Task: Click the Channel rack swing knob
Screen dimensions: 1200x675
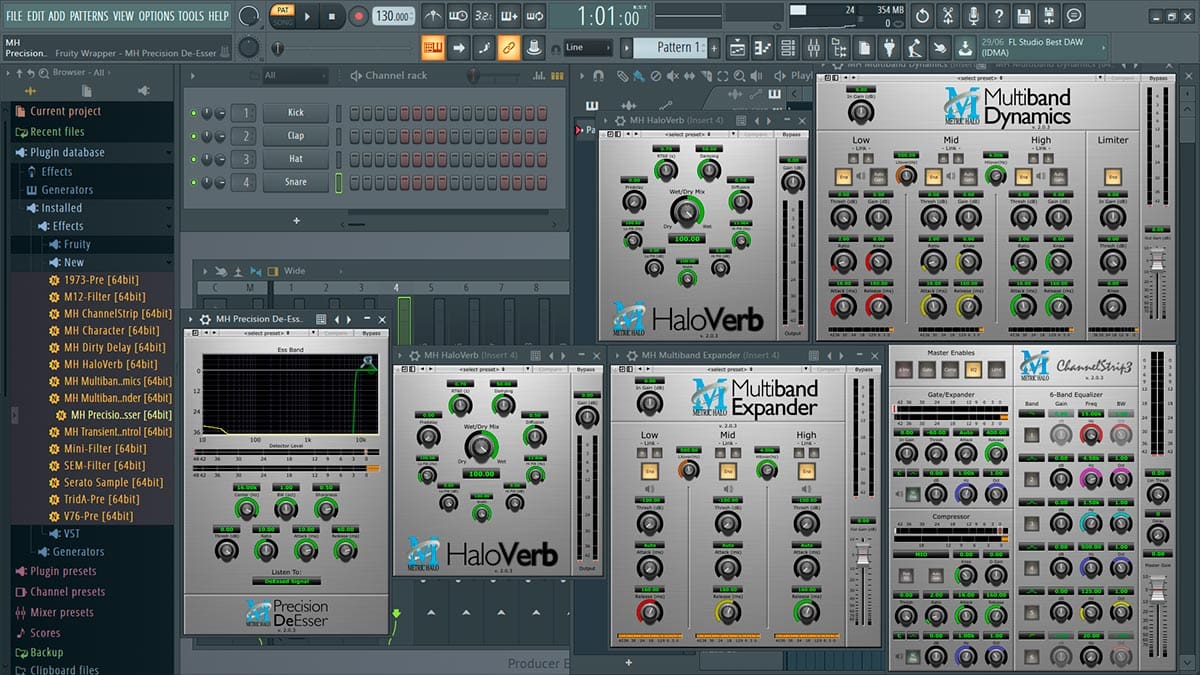Action: pos(475,76)
